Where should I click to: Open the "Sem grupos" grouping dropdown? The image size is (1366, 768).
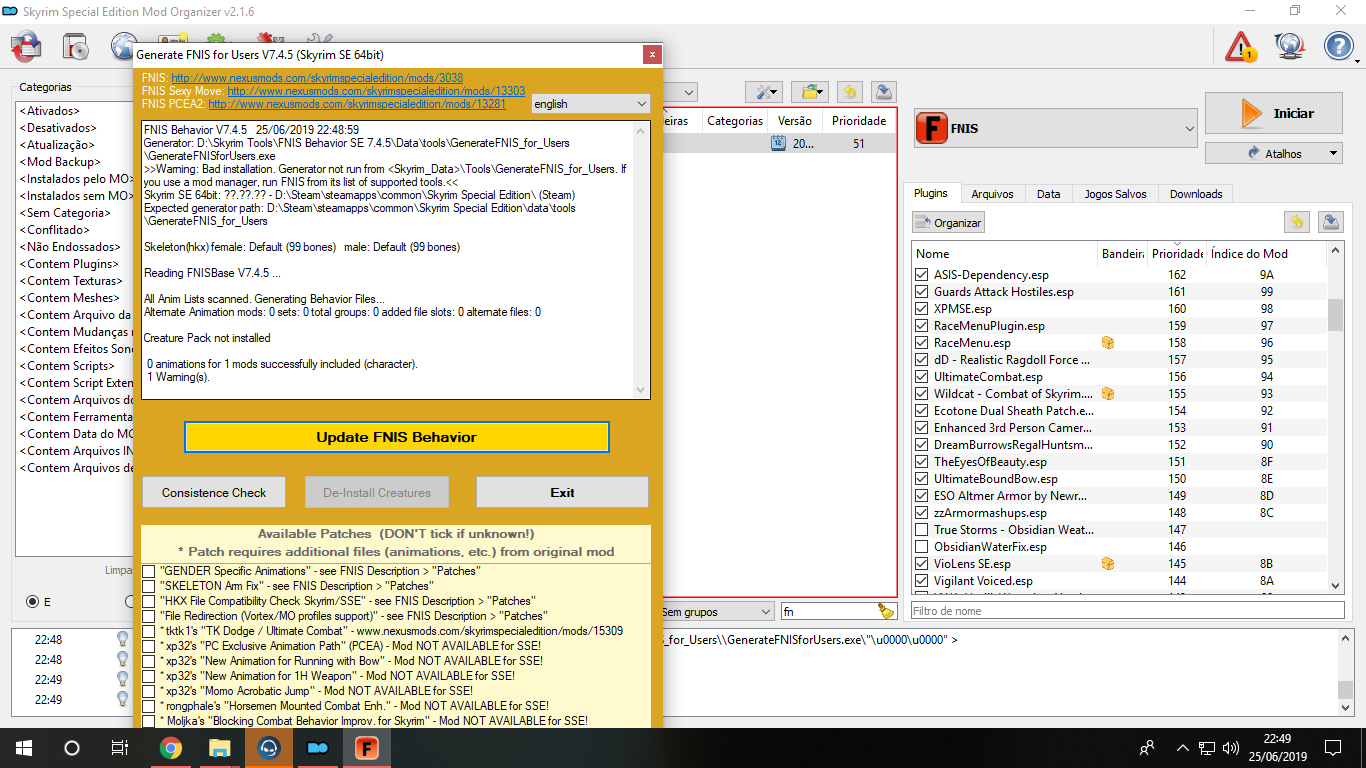(x=716, y=611)
